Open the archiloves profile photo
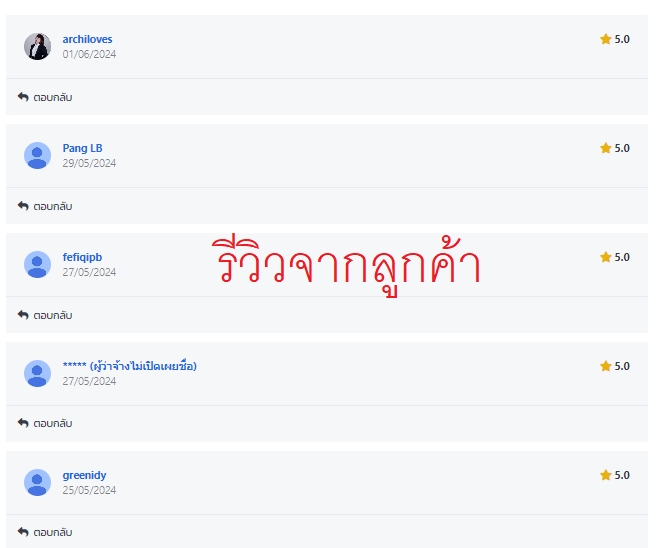This screenshot has height=548, width=657. pyautogui.click(x=37, y=47)
